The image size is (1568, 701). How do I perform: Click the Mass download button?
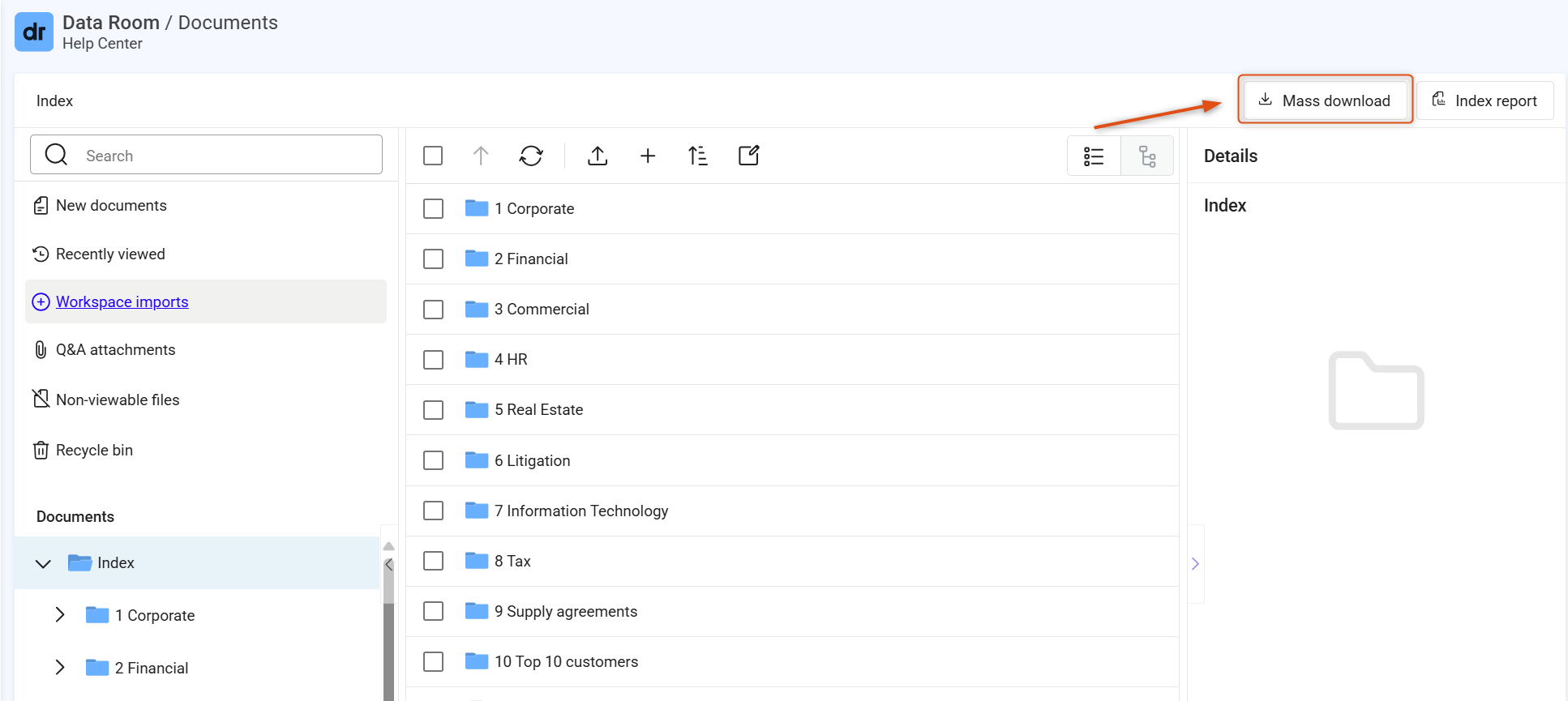1325,100
